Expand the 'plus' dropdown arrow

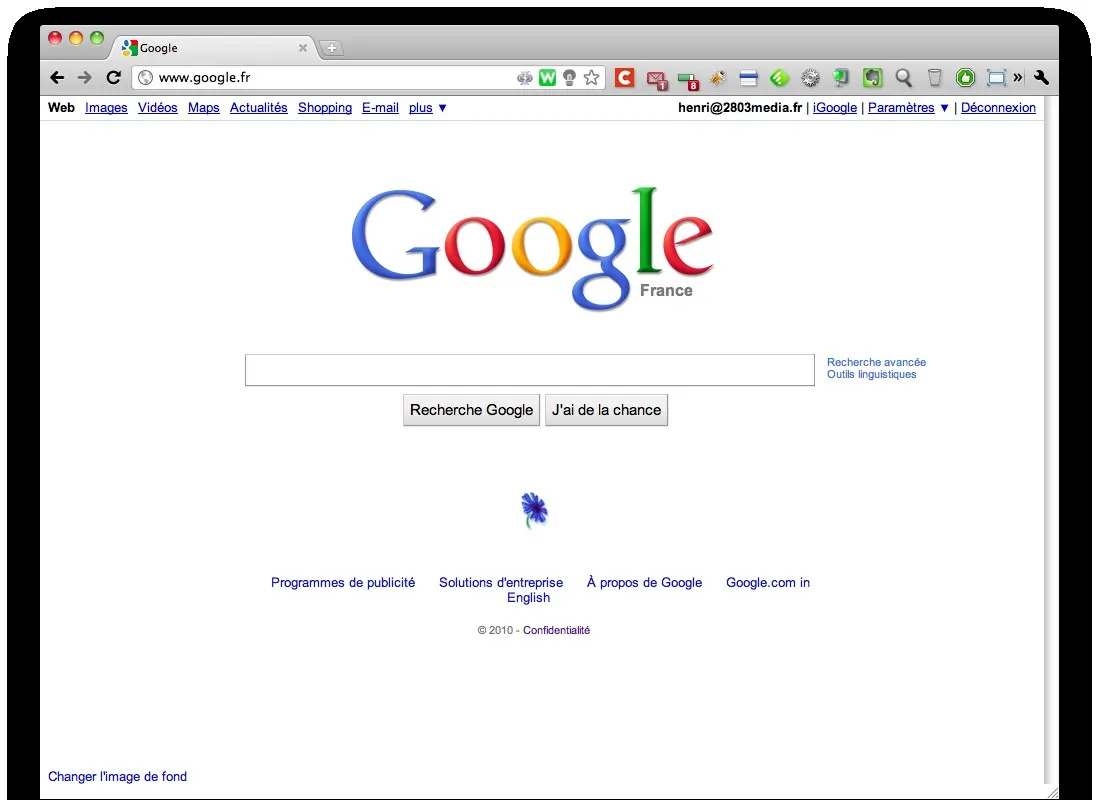pos(442,108)
